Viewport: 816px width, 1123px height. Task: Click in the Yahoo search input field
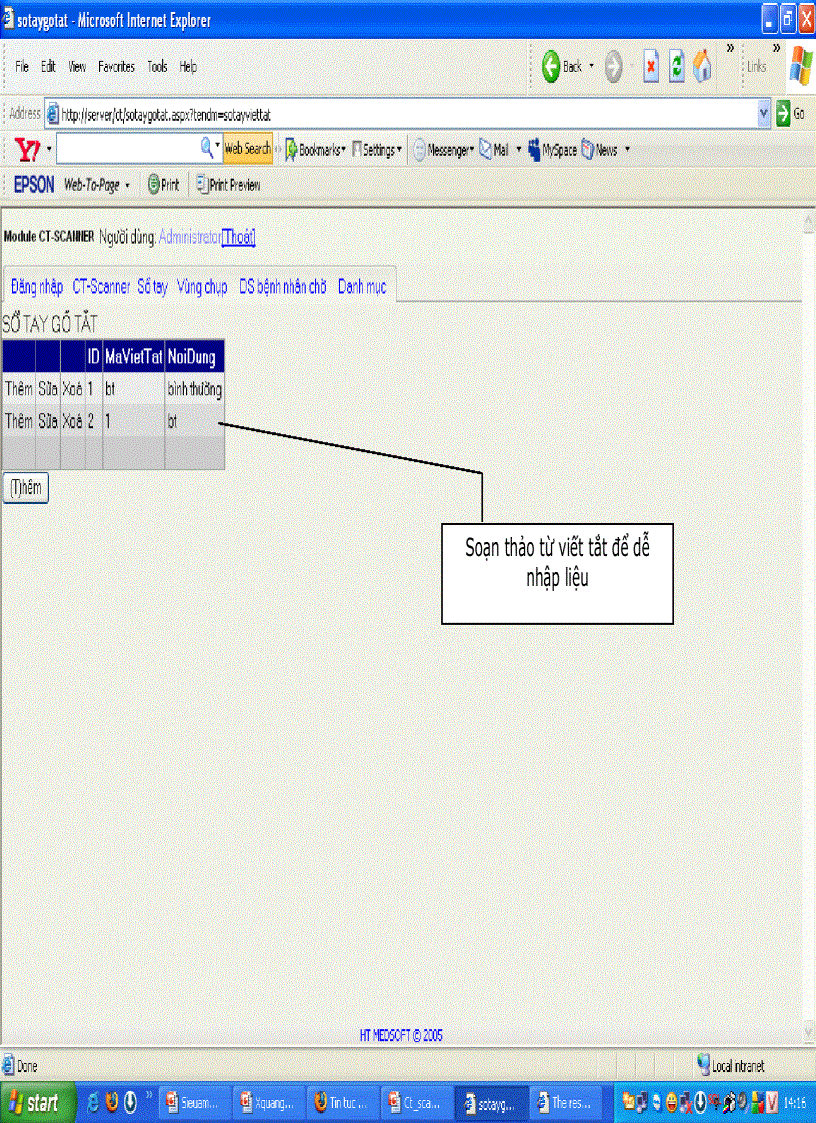pos(128,149)
